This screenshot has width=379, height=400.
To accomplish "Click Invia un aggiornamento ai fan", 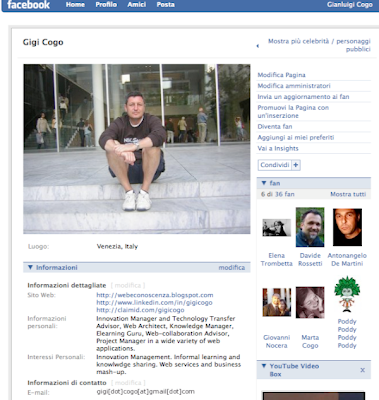I will pyautogui.click(x=303, y=97).
